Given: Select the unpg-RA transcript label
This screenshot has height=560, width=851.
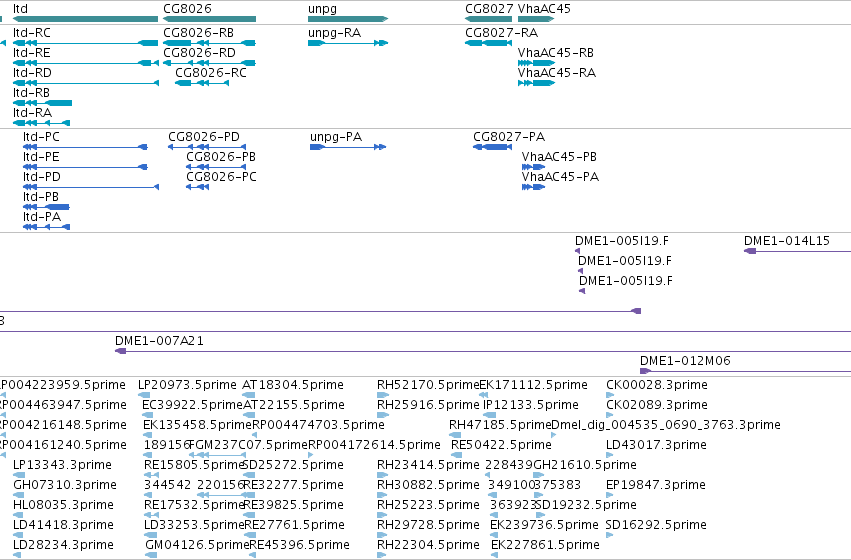Looking at the screenshot, I should 334,33.
